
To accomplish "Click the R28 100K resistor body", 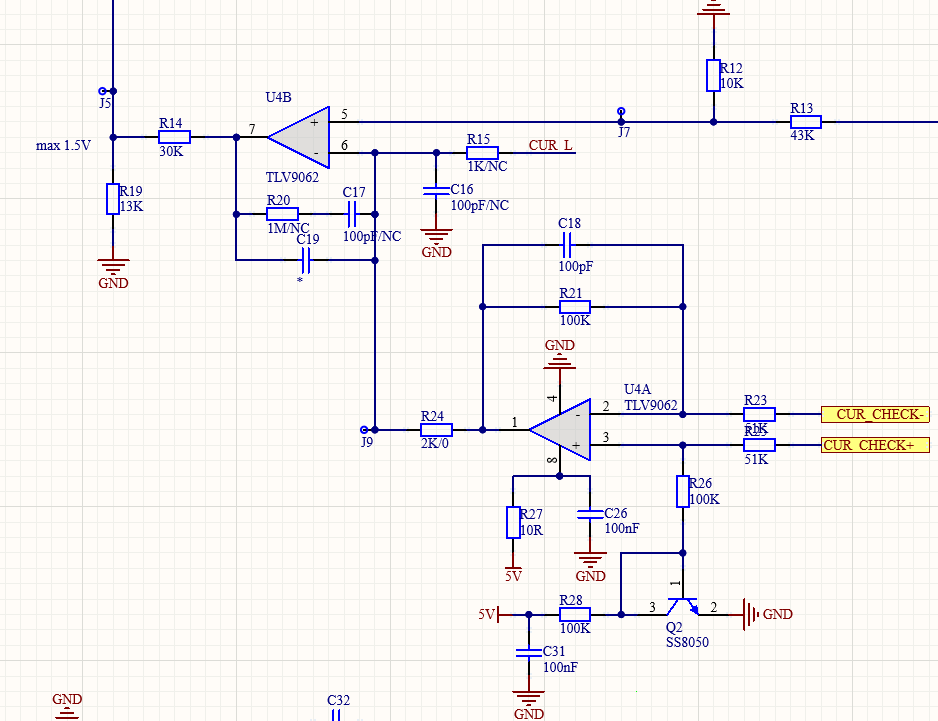I will pyautogui.click(x=574, y=614).
